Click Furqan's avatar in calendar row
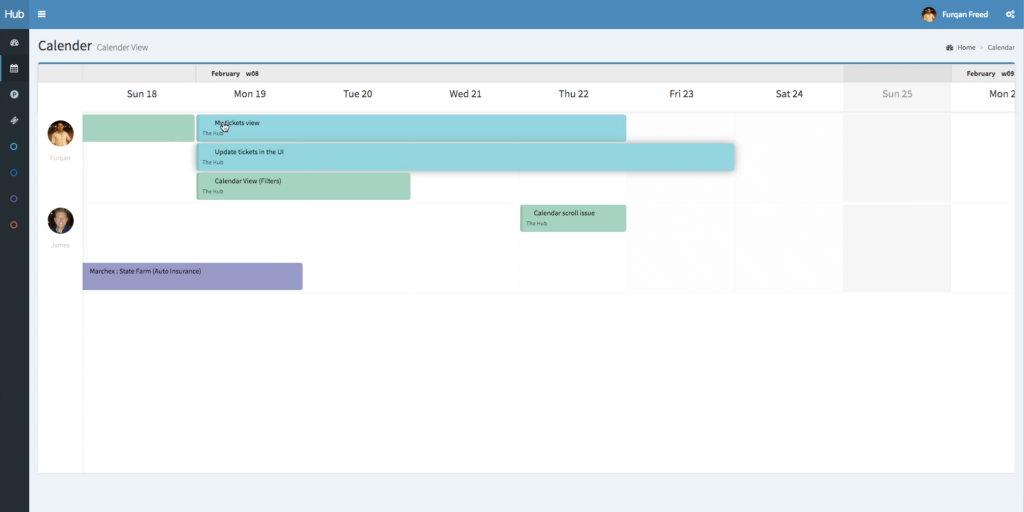Screen dimensions: 1024x512 tap(61, 133)
